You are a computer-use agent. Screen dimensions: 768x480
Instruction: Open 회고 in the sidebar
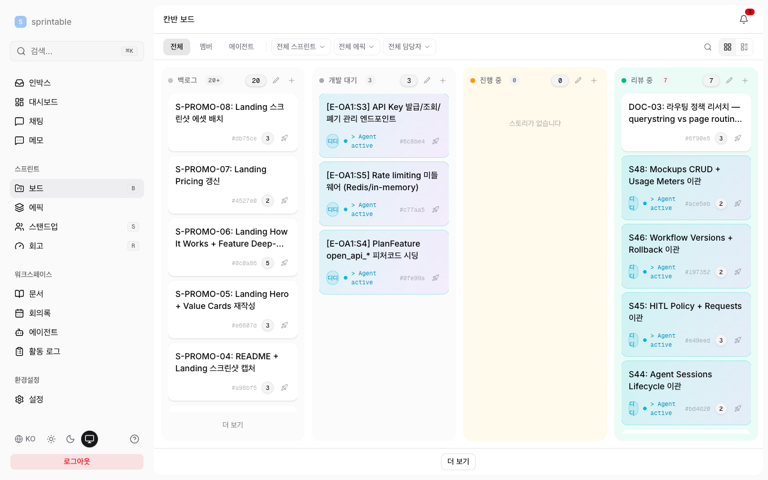click(x=77, y=245)
